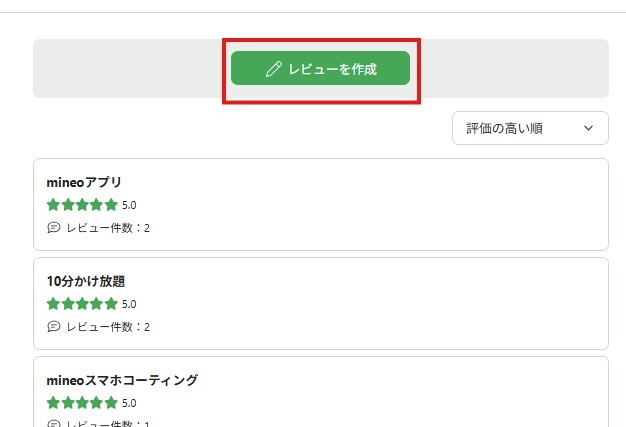The width and height of the screenshot is (626, 427).
Task: Click the 5.0 score next to mineoアプリ stars
Action: pyautogui.click(x=129, y=205)
